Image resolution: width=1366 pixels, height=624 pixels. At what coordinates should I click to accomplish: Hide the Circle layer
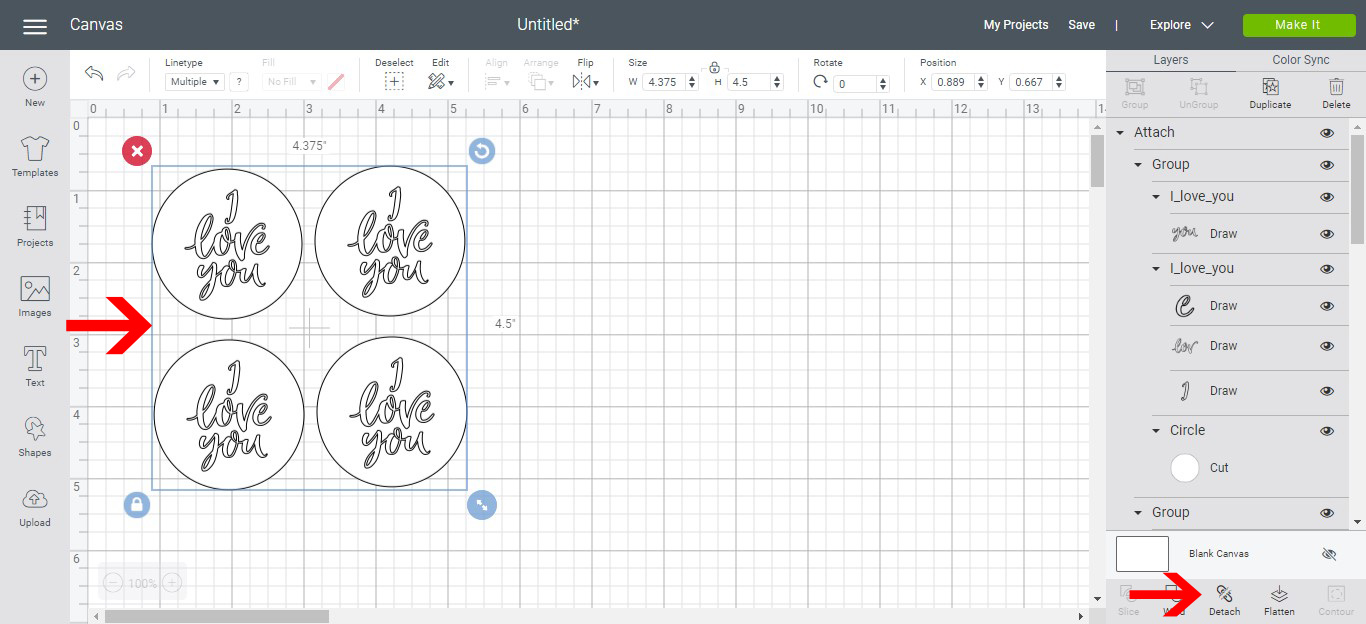[1327, 431]
